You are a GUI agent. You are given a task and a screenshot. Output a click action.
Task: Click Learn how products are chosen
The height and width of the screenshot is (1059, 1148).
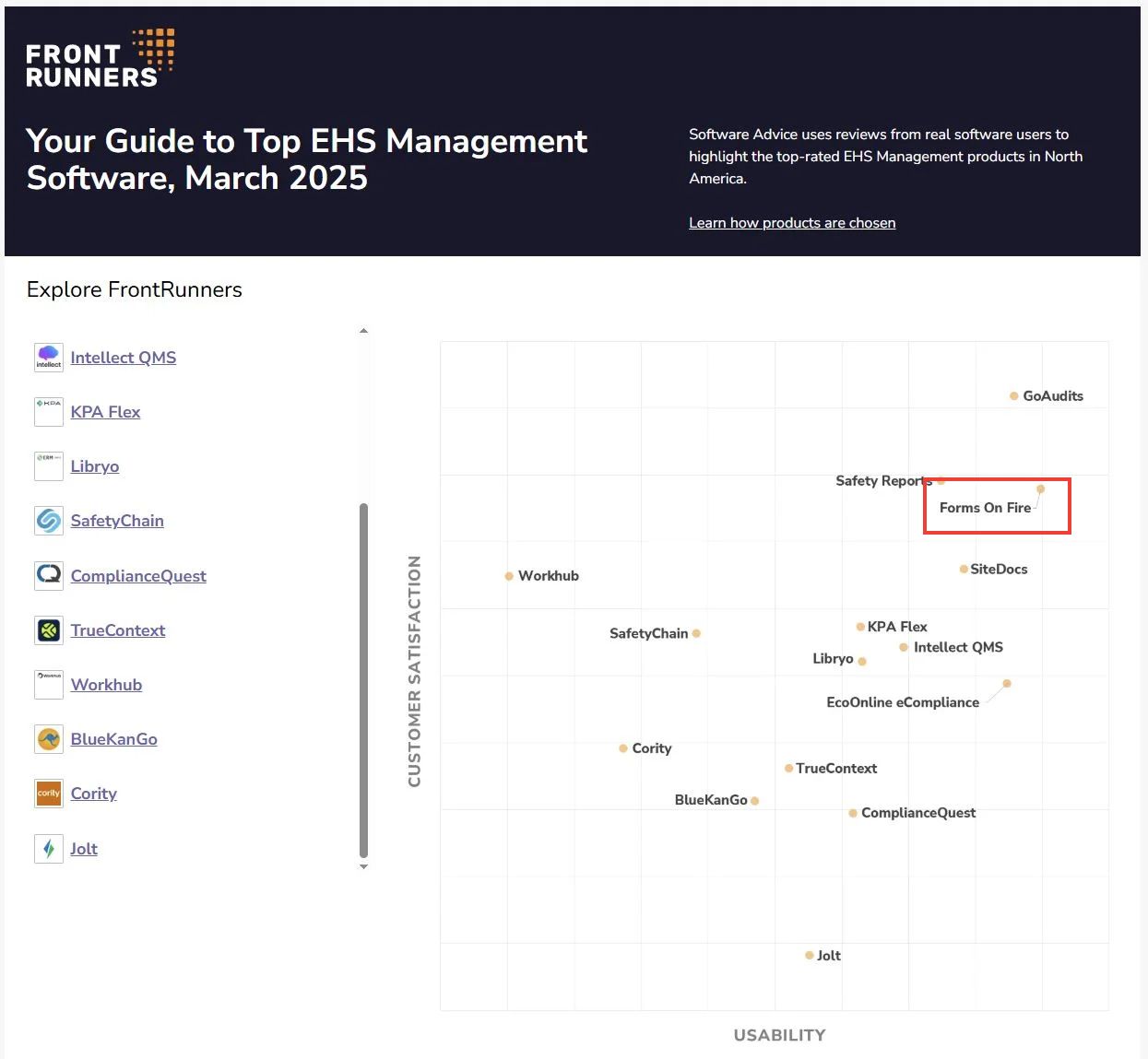(792, 223)
